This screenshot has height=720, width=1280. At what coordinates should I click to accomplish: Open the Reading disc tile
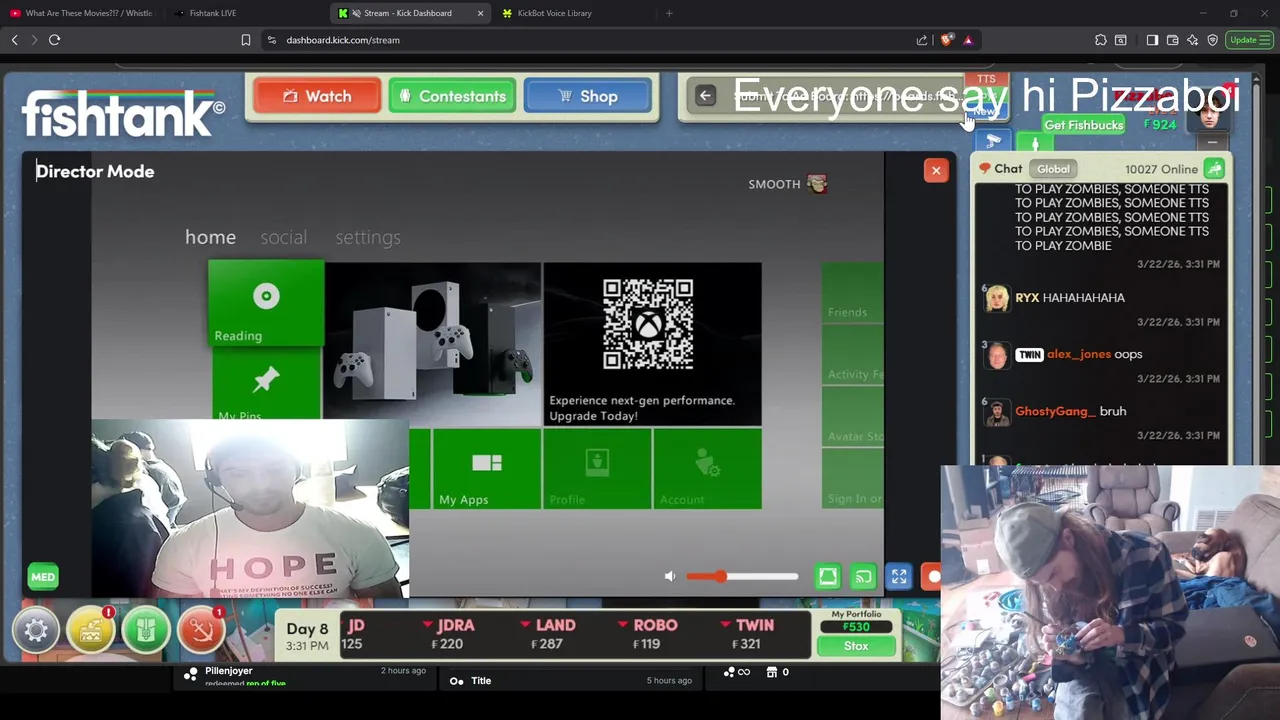click(x=266, y=303)
